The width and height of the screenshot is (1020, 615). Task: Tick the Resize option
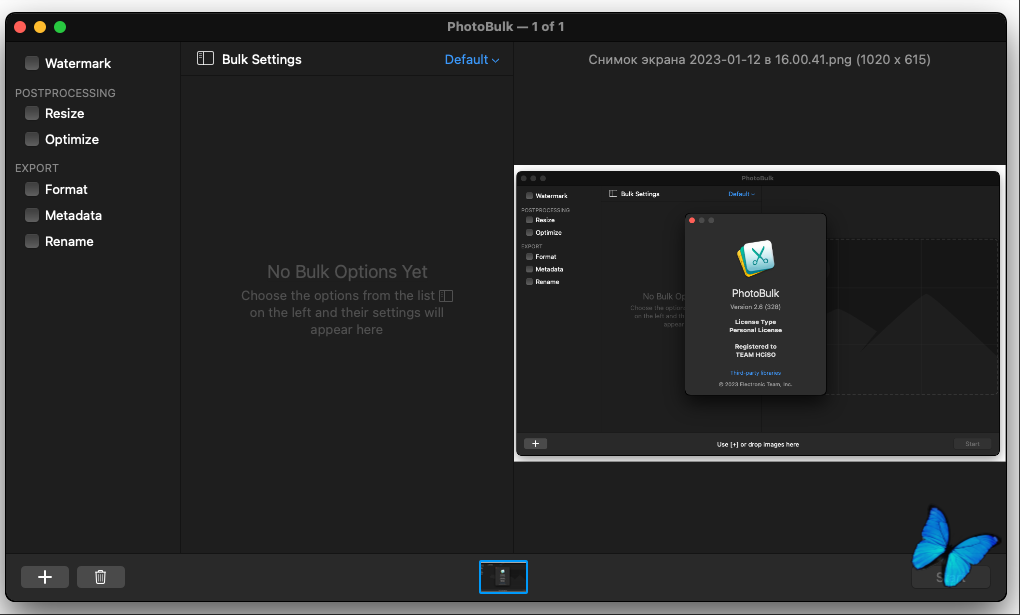(32, 113)
